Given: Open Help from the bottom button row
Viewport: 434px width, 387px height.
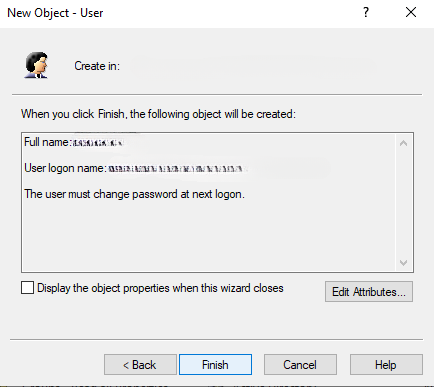Looking at the screenshot, I should pos(386,365).
